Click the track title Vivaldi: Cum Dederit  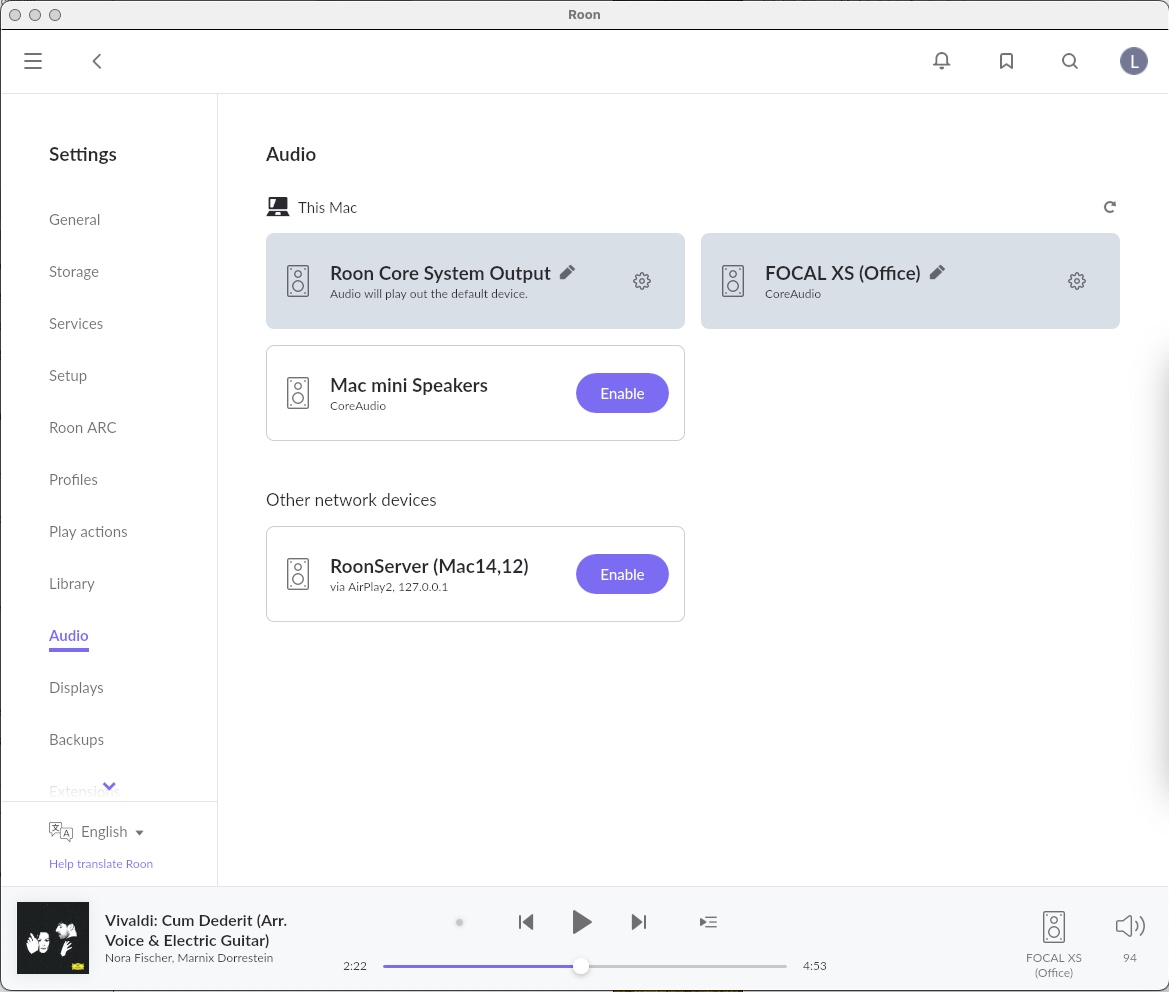point(196,930)
